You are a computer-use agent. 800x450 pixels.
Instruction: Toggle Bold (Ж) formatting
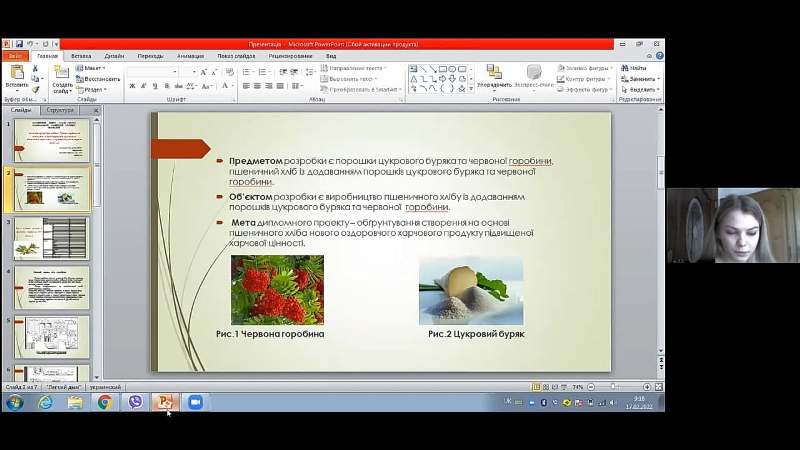(x=132, y=86)
